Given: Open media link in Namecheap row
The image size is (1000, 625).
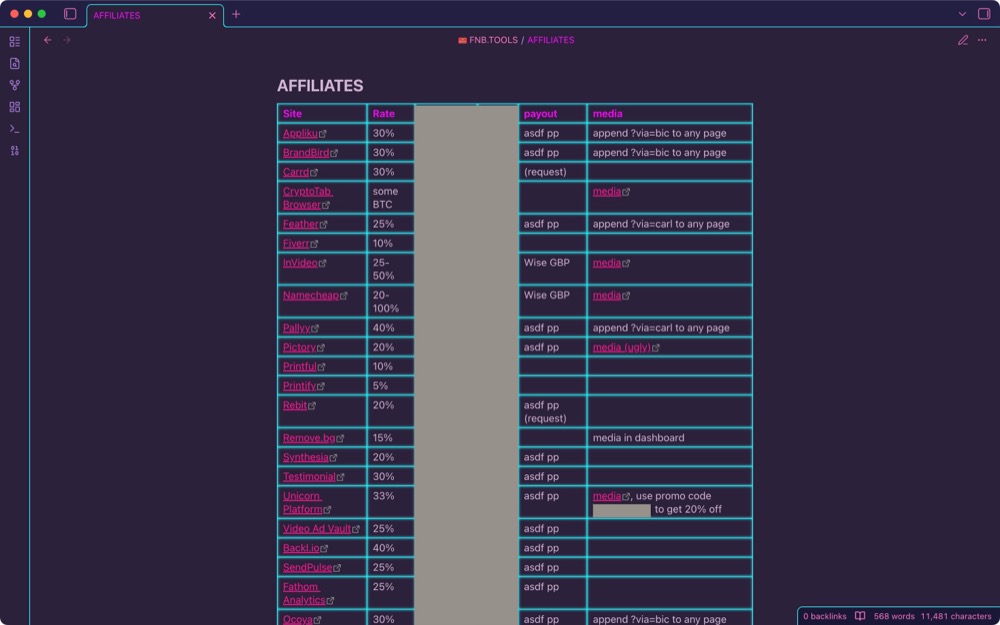Looking at the screenshot, I should pos(607,295).
